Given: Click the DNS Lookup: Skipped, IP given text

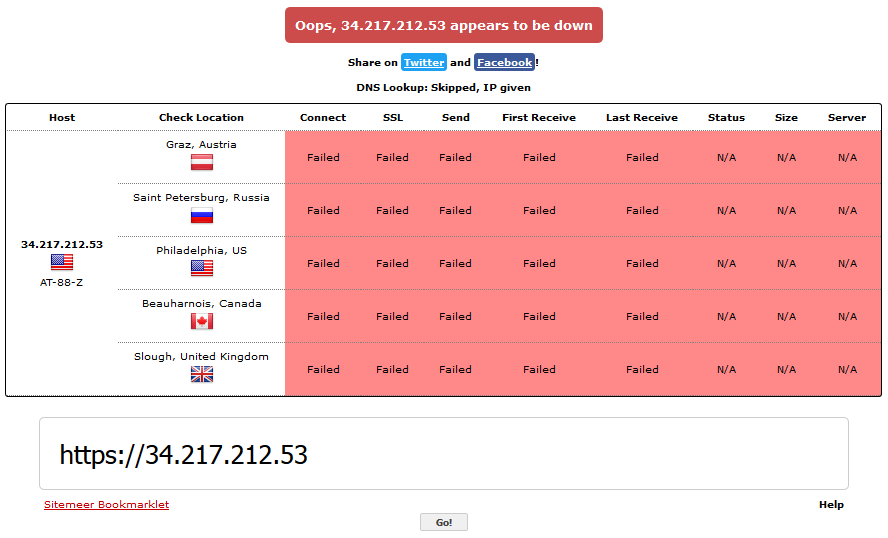Looking at the screenshot, I should click(443, 87).
